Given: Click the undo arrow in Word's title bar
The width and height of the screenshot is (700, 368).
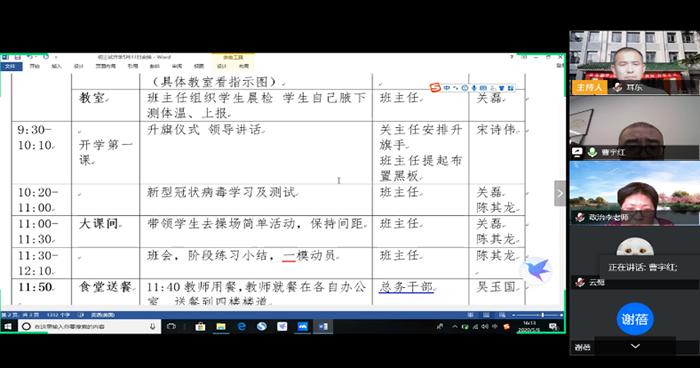Looking at the screenshot, I should click(x=29, y=57).
